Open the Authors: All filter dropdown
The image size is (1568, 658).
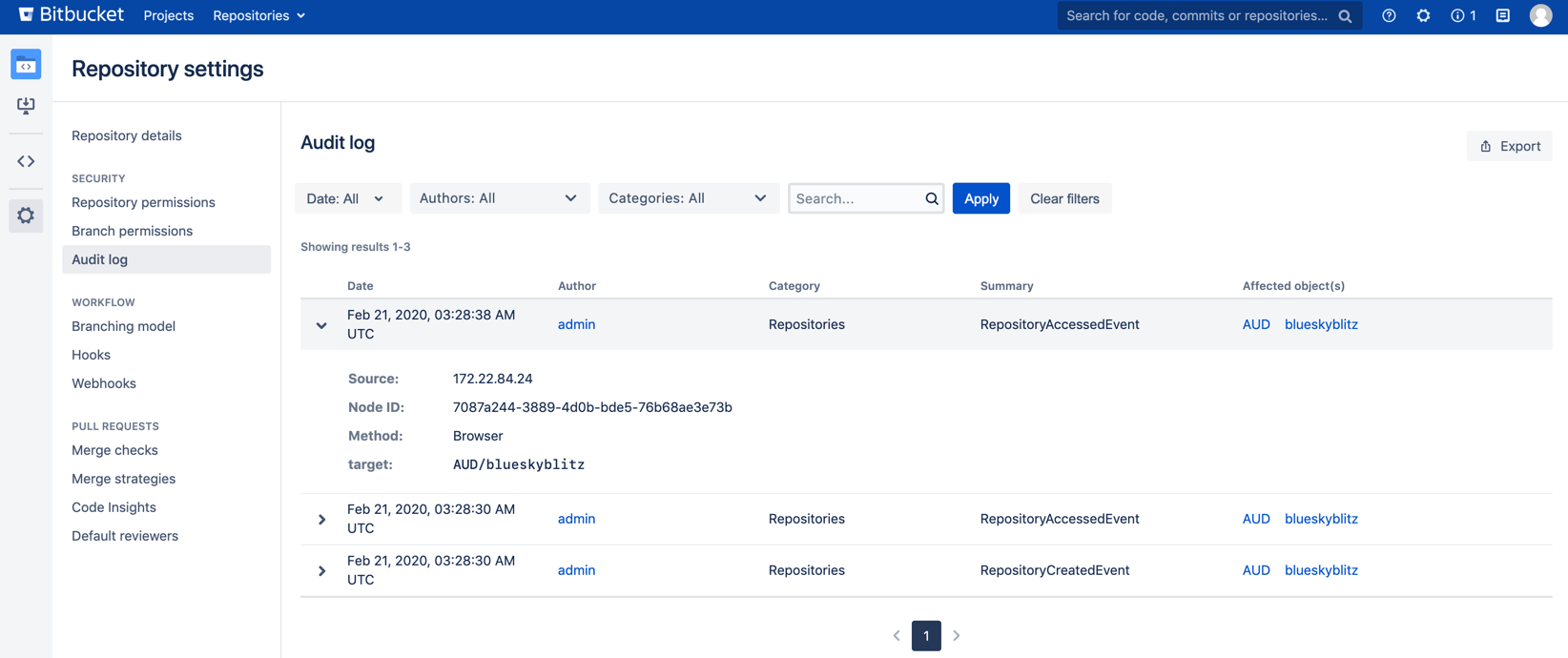click(499, 198)
